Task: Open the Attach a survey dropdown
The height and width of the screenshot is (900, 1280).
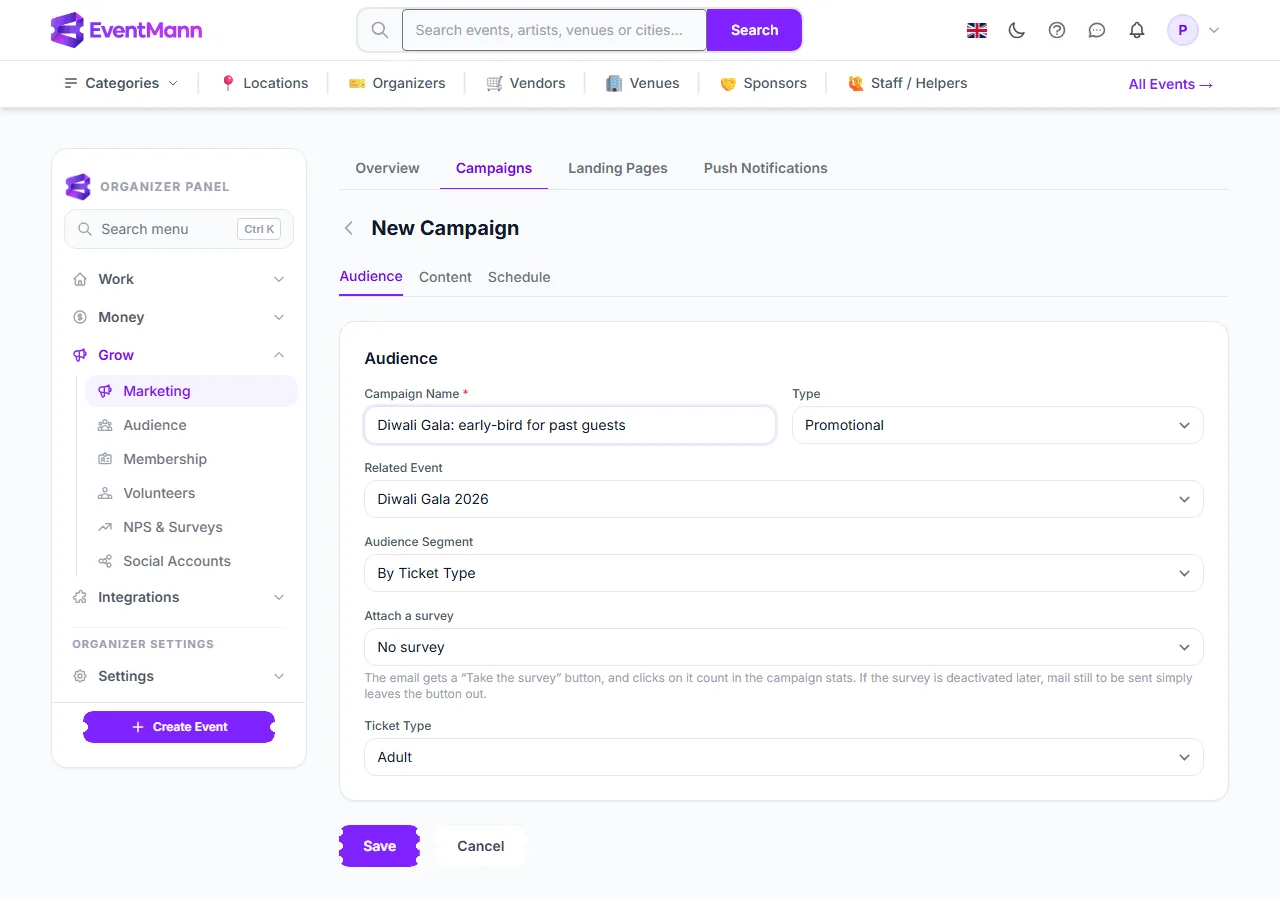Action: click(784, 647)
